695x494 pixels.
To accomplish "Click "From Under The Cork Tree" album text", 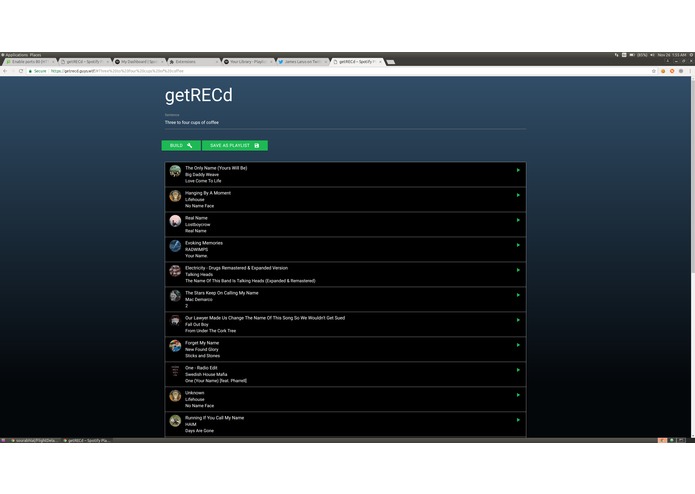I will (211, 331).
